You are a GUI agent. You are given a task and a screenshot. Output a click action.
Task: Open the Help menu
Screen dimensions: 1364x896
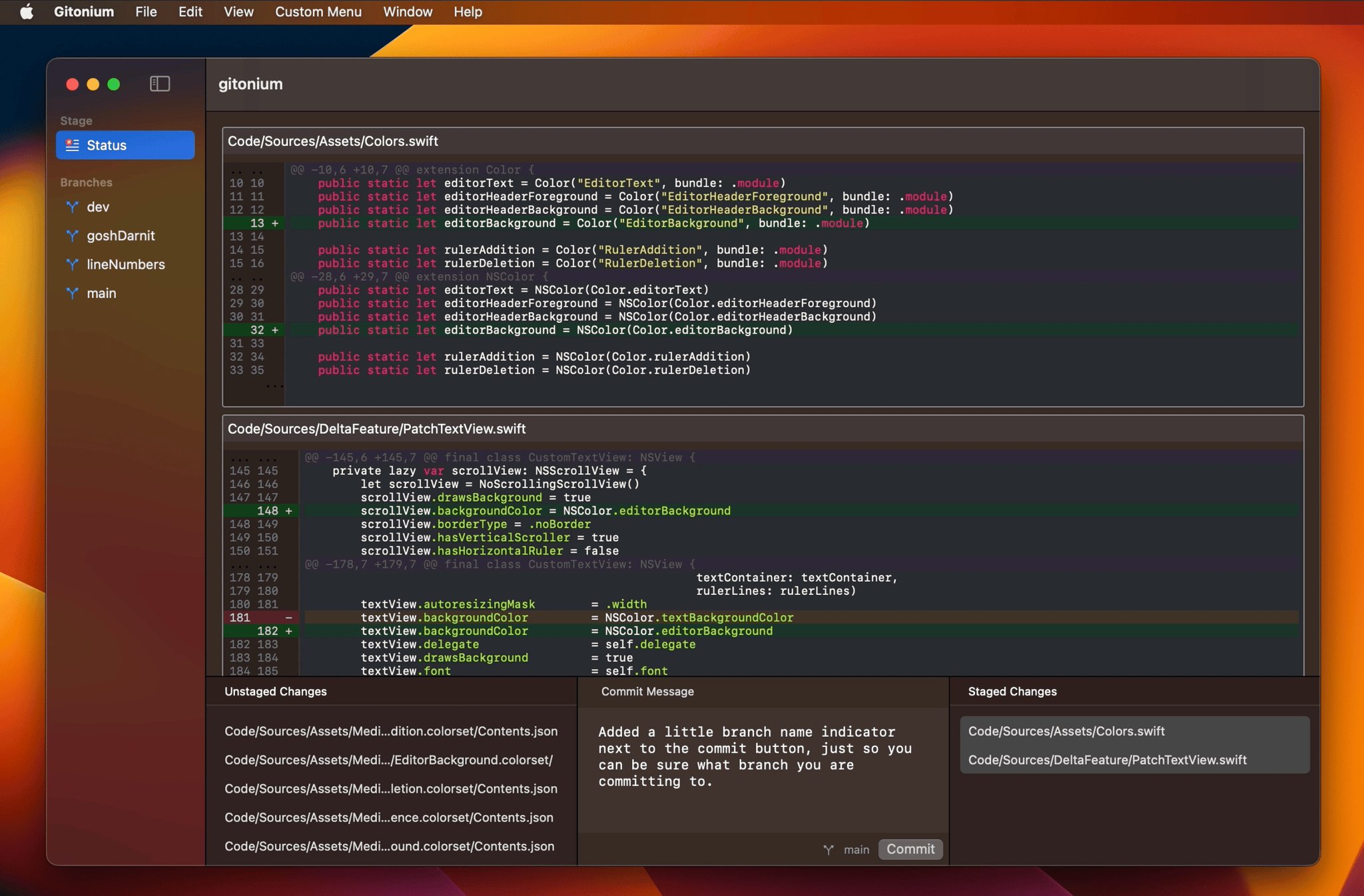tap(468, 11)
